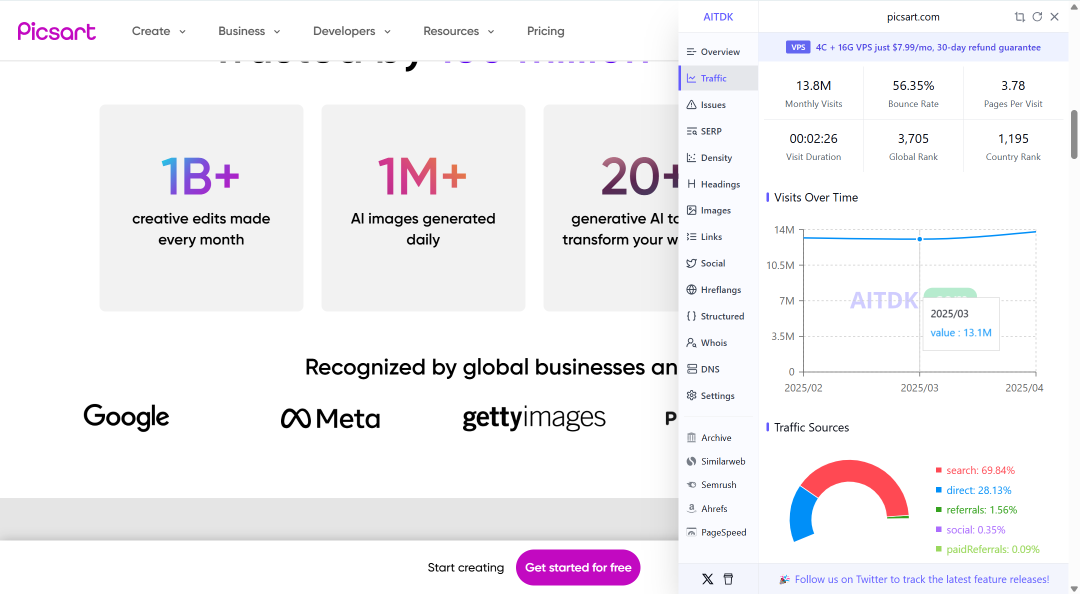Expand the Create dropdown menu
This screenshot has width=1080, height=594.
(159, 31)
